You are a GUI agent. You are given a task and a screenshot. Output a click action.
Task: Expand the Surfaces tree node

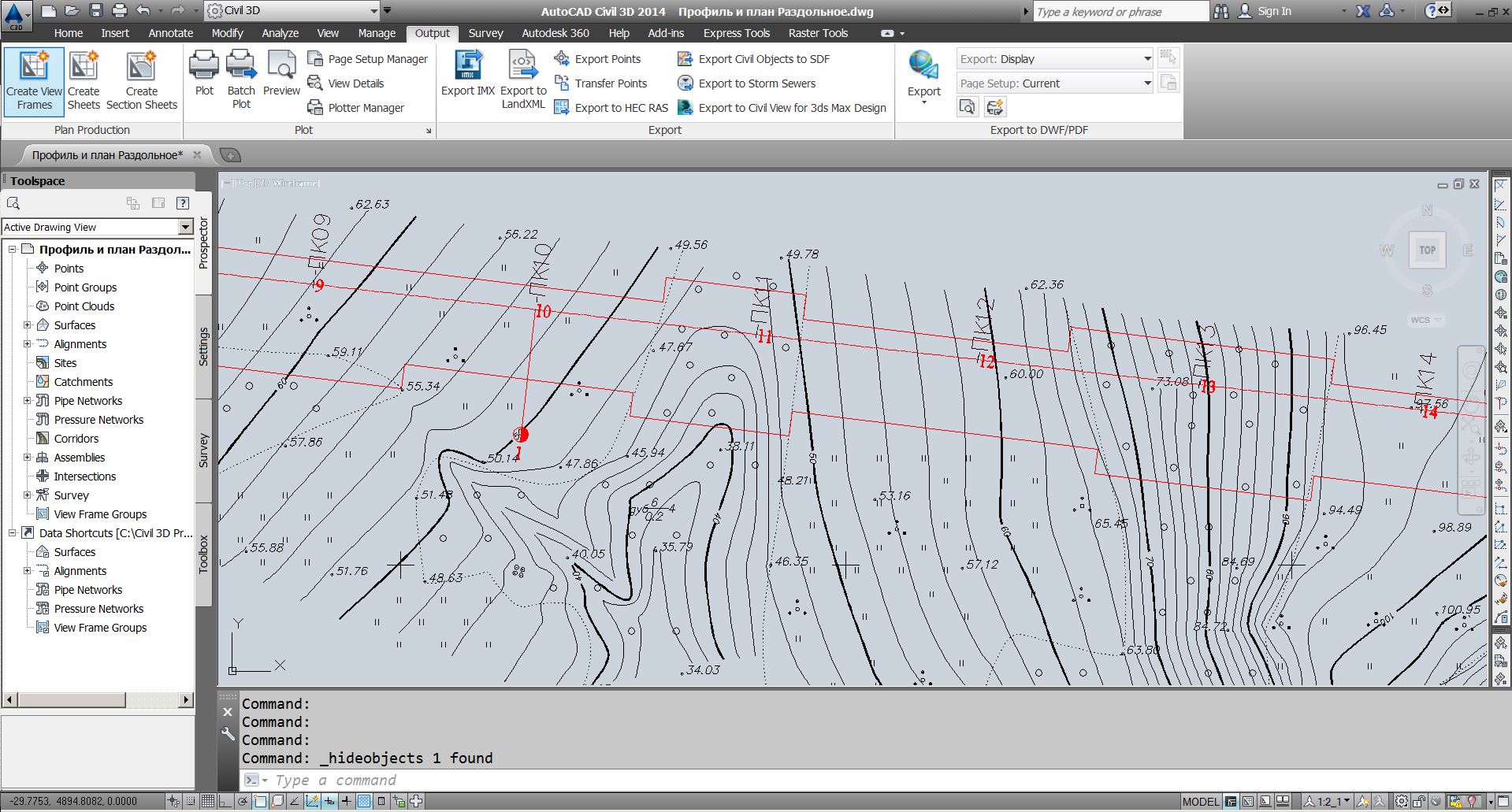28,325
